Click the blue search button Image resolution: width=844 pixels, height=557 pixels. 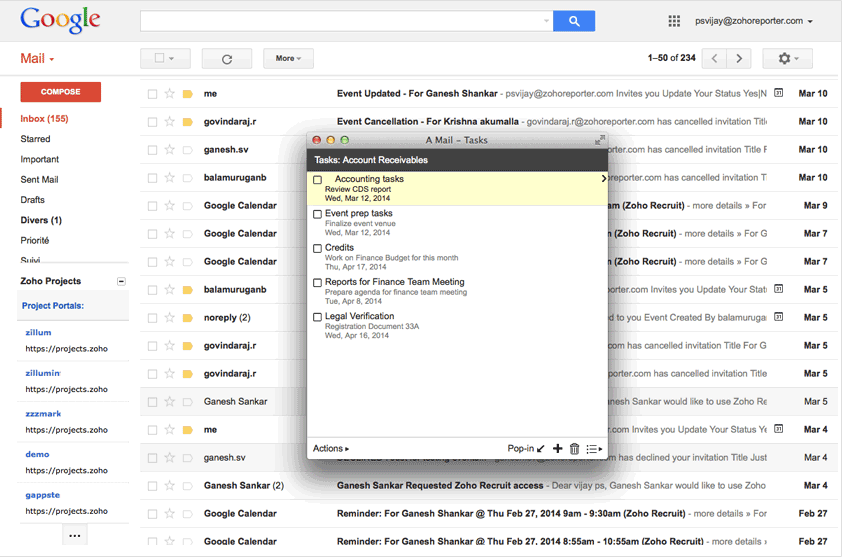(574, 20)
